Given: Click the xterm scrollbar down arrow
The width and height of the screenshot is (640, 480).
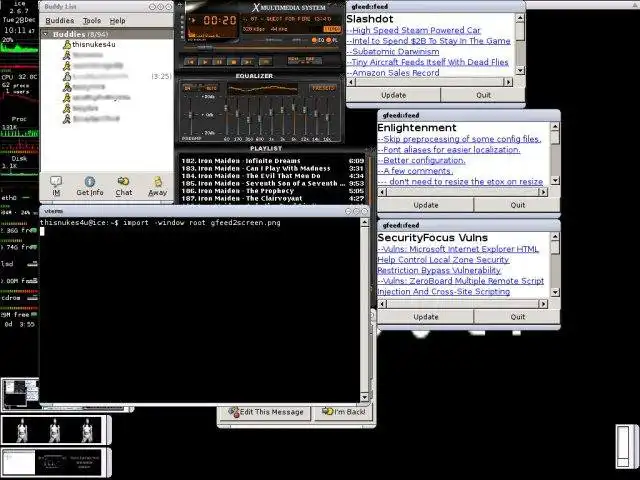Looking at the screenshot, I should 364,397.
